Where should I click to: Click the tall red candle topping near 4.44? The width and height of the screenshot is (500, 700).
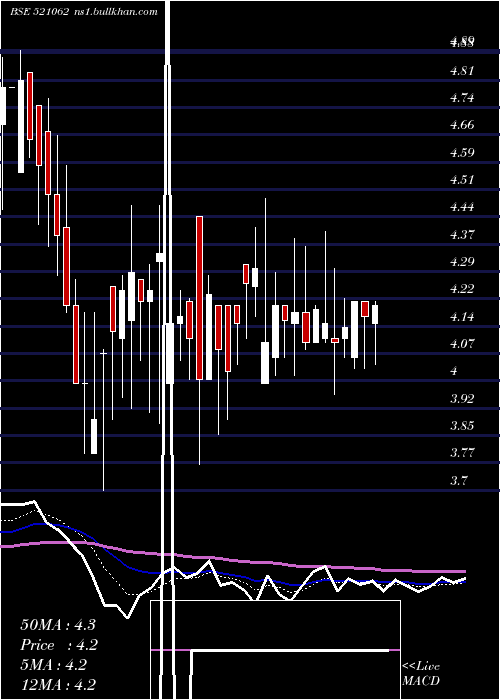point(200,298)
